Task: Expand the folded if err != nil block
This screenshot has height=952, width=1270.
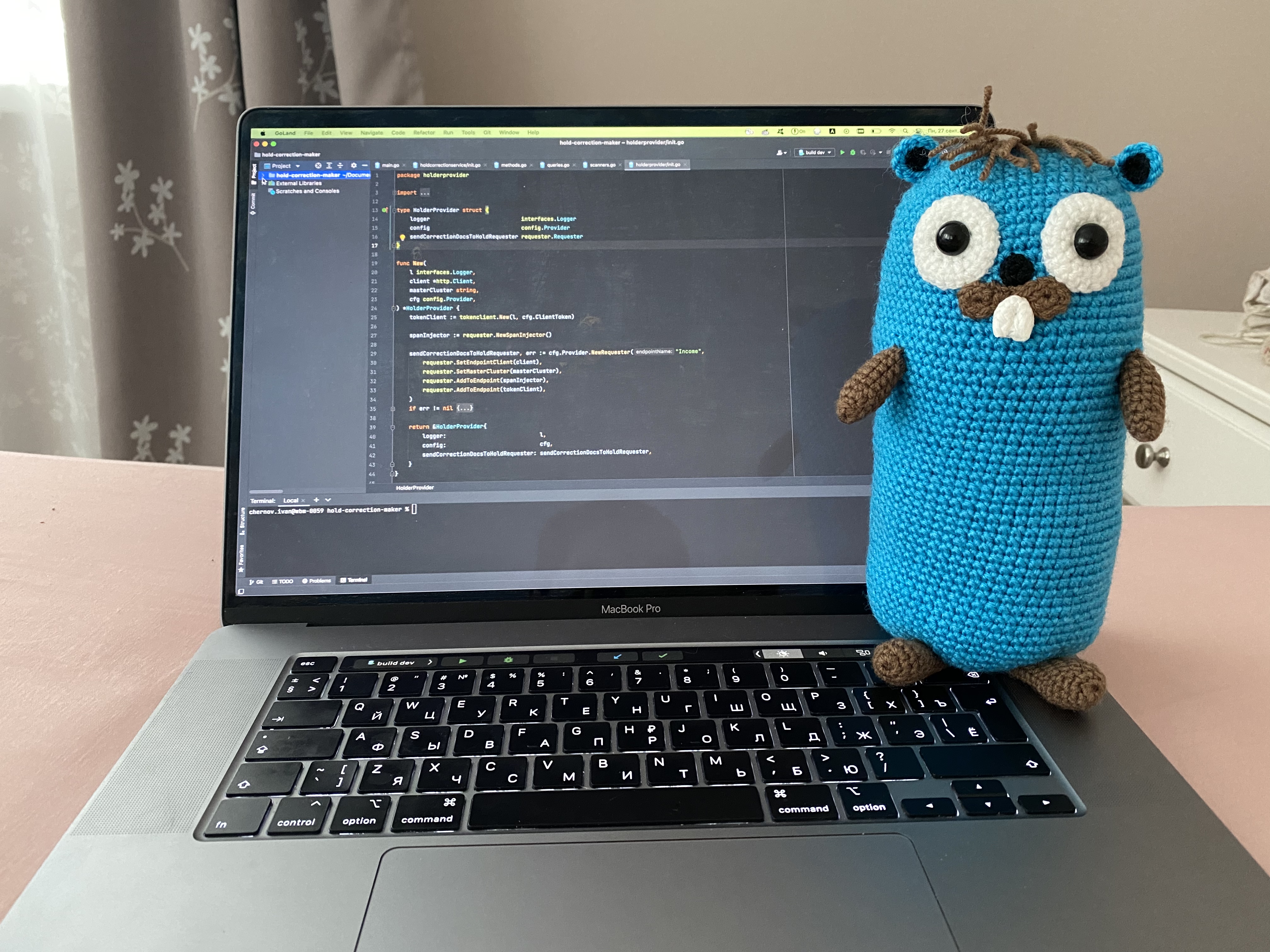Action: [465, 408]
